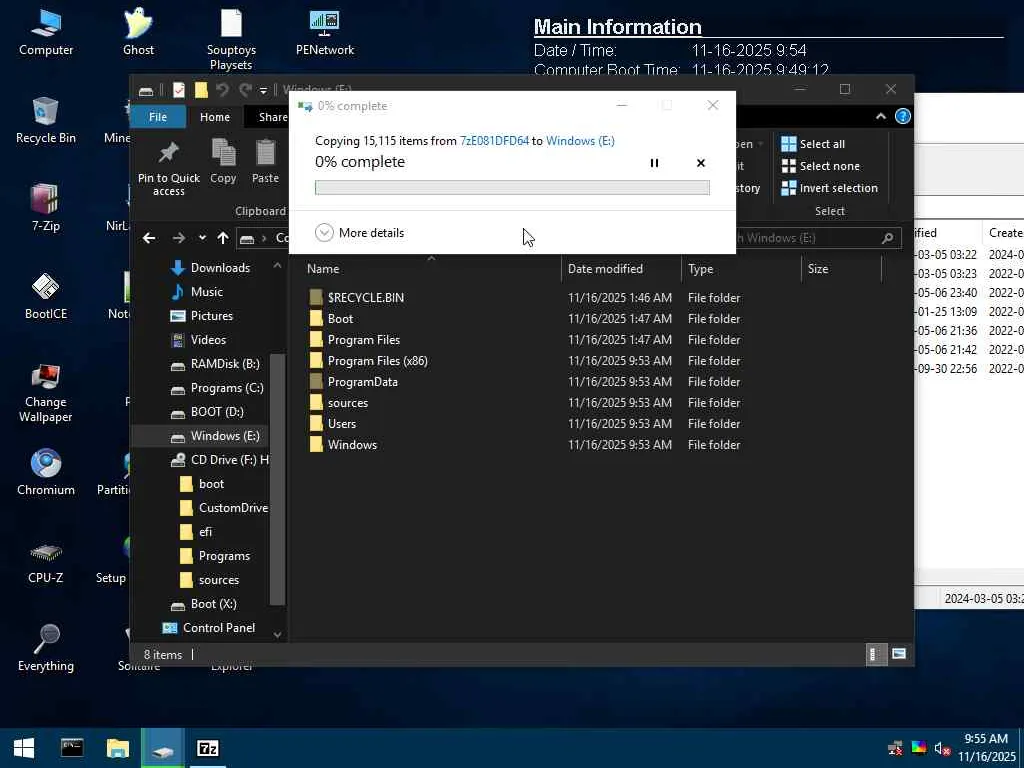Open the Windows Start menu
The image size is (1024, 768).
[x=24, y=748]
